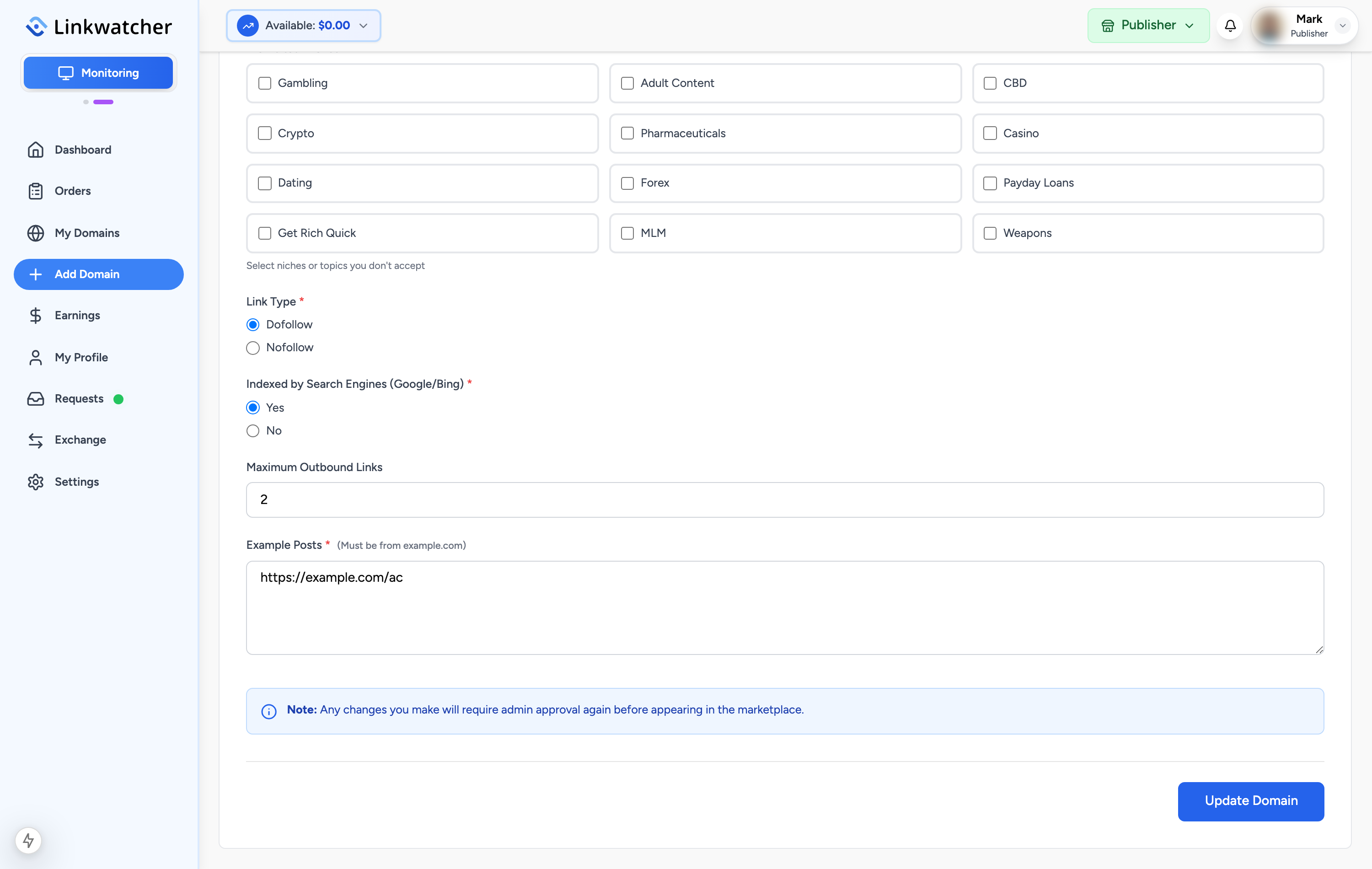This screenshot has width=1372, height=869.
Task: Check the Gambling checkbox
Action: [264, 83]
